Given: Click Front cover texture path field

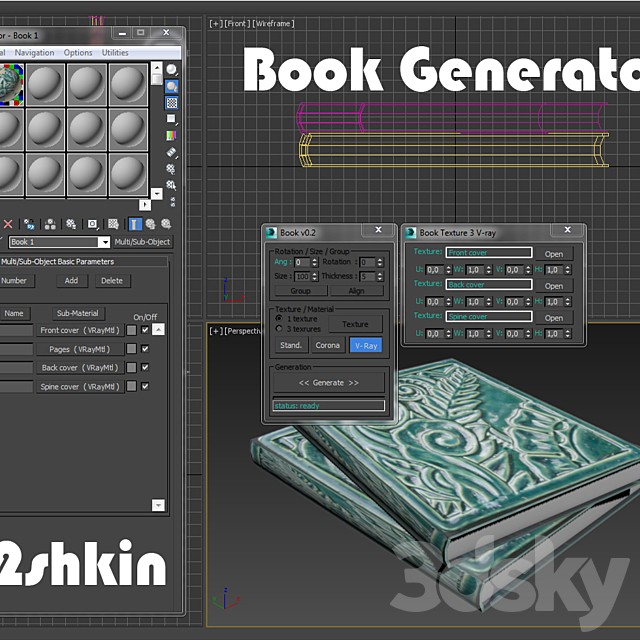Looking at the screenshot, I should point(489,253).
